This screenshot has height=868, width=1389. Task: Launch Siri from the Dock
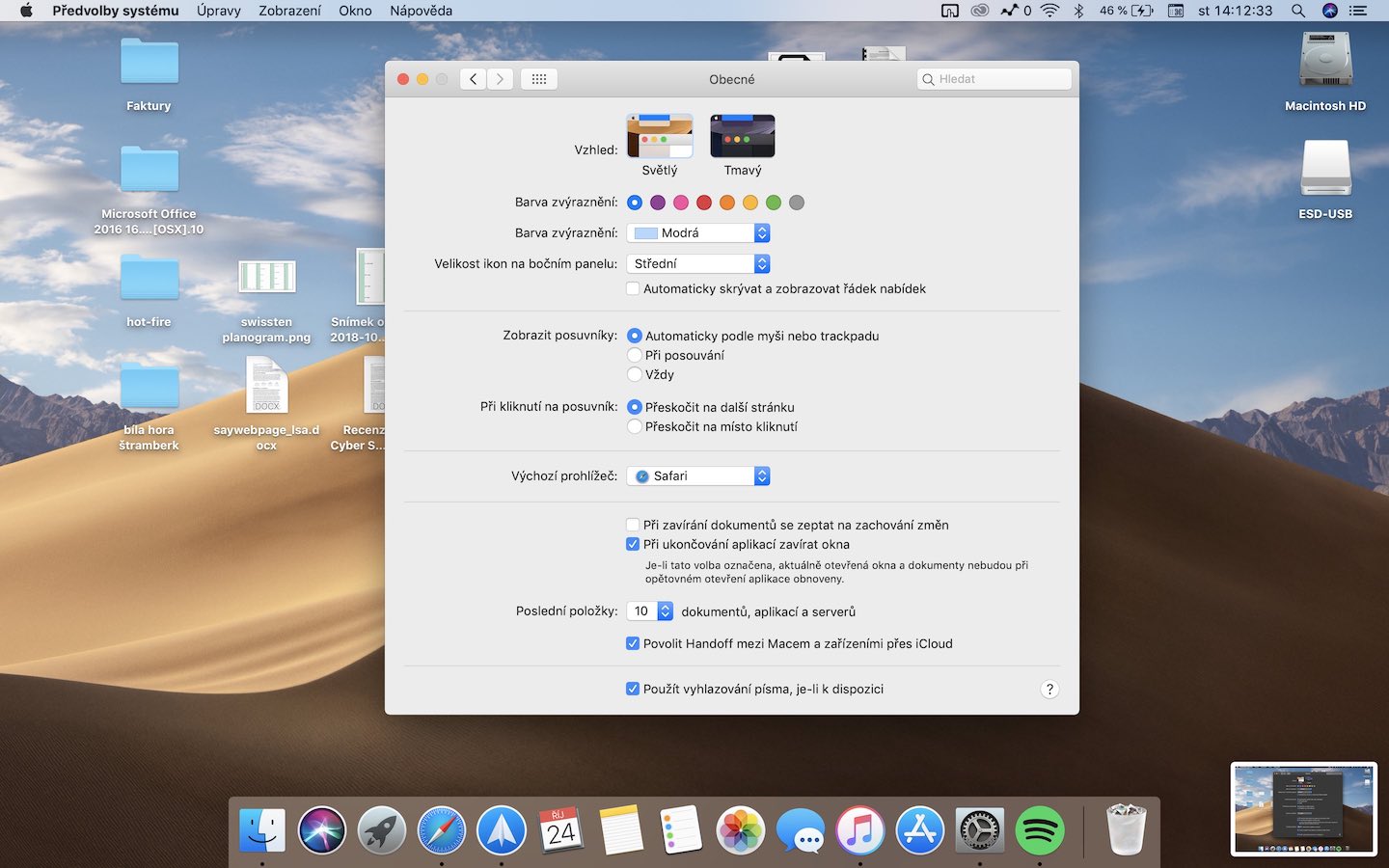322,829
